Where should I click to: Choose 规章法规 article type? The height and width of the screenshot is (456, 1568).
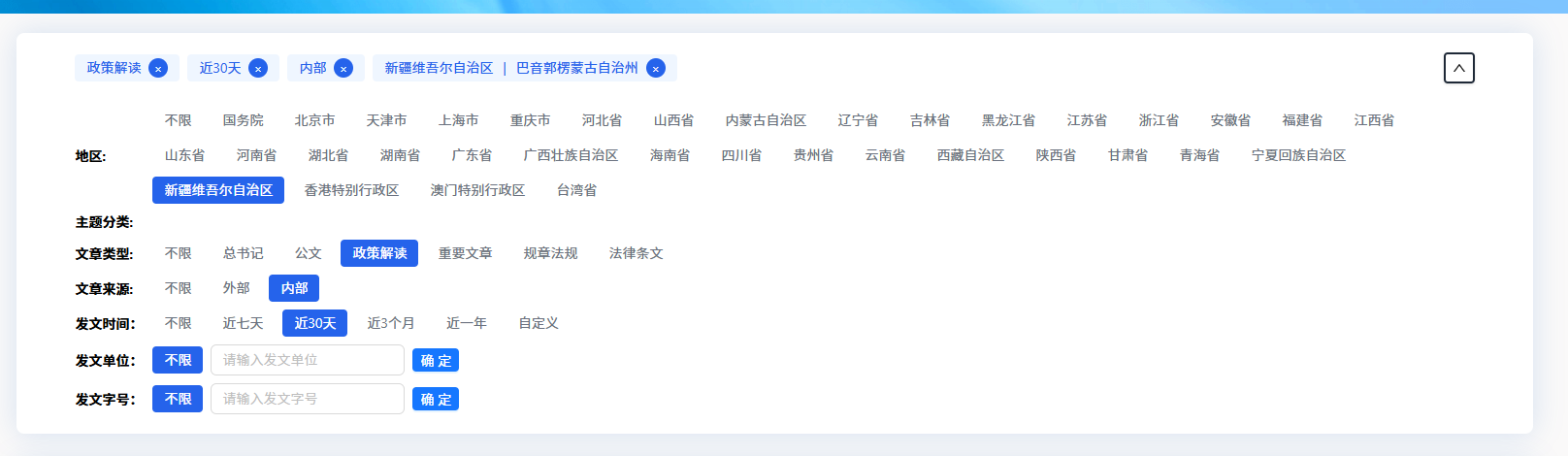[x=550, y=253]
